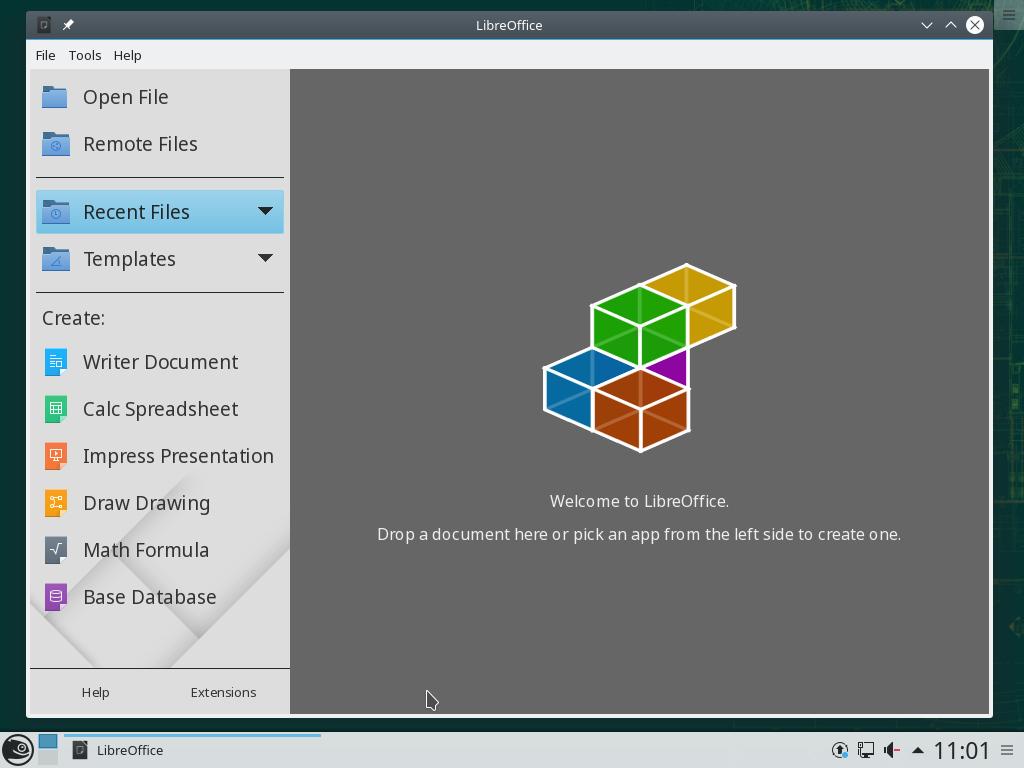The width and height of the screenshot is (1024, 768).
Task: Select LibreOffice in the taskbar
Action: click(130, 750)
